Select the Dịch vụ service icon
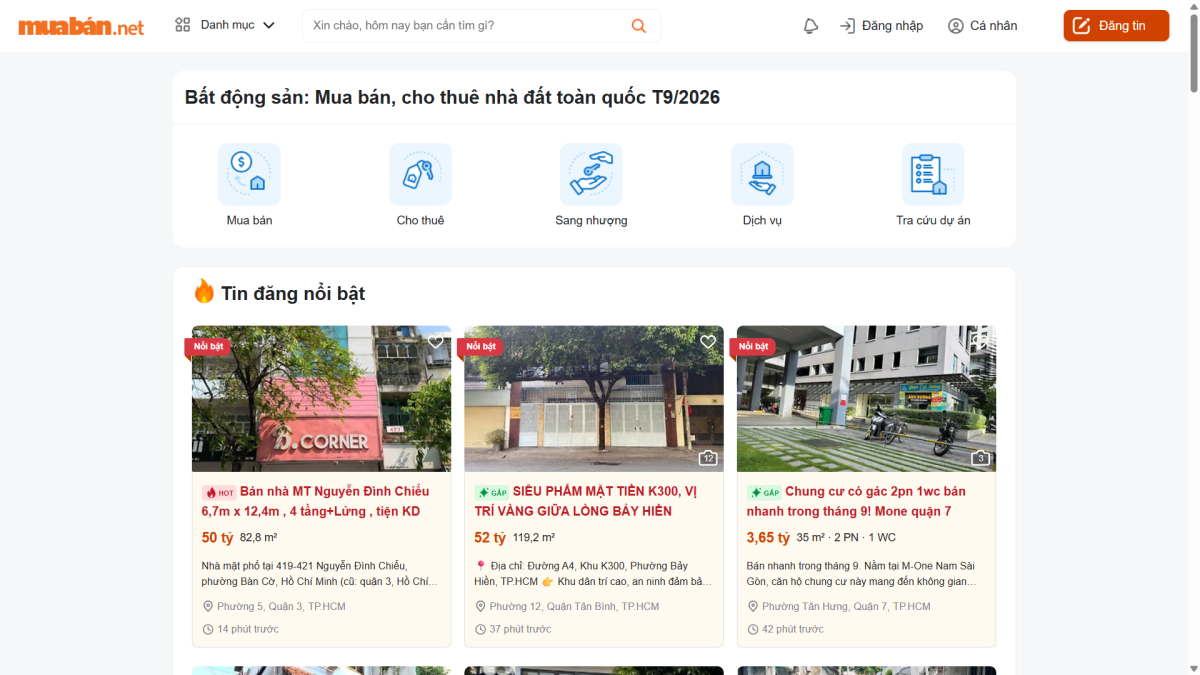The height and width of the screenshot is (675, 1200). [x=762, y=174]
